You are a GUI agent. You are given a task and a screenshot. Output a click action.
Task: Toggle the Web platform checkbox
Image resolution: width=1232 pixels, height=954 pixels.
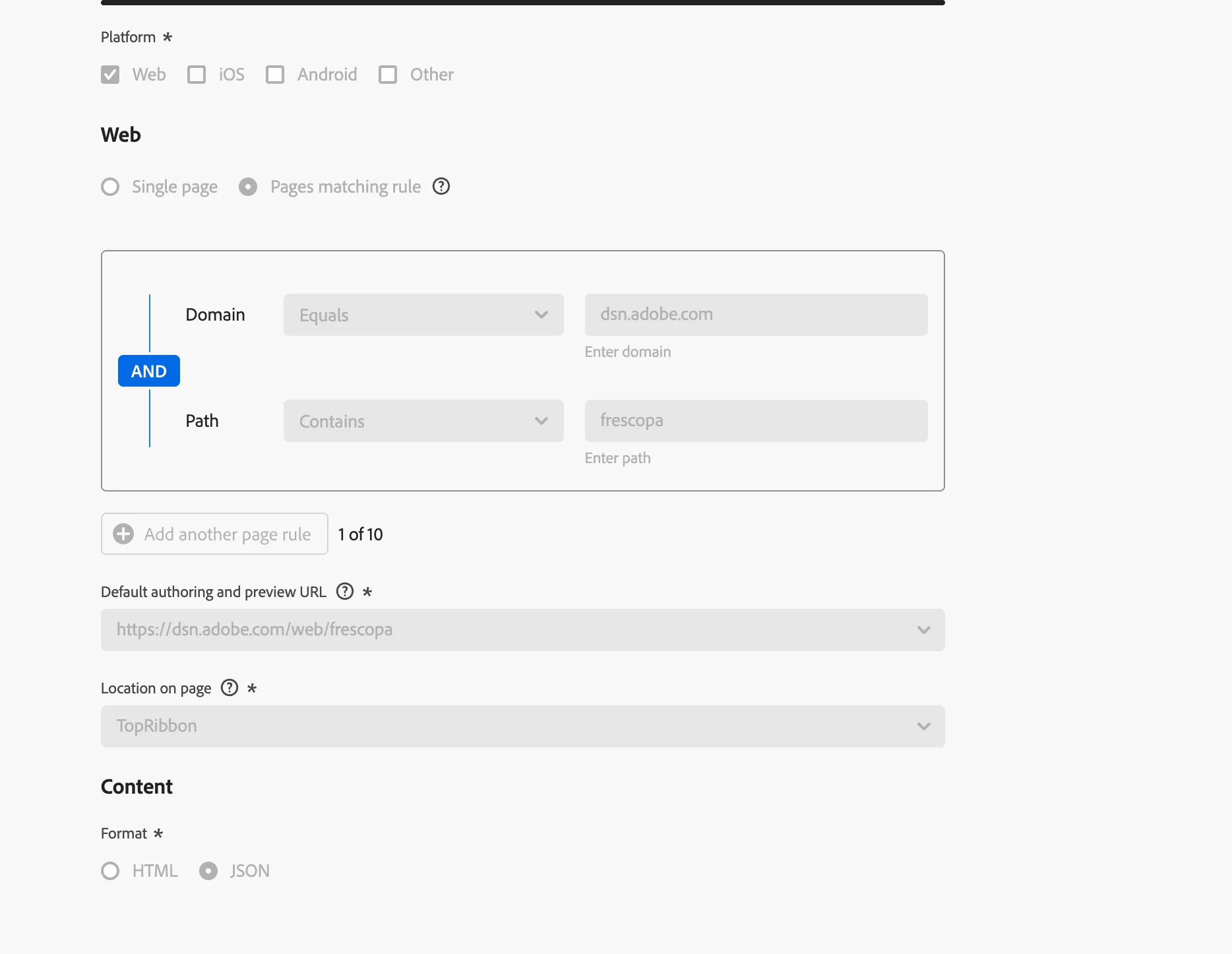[x=110, y=75]
